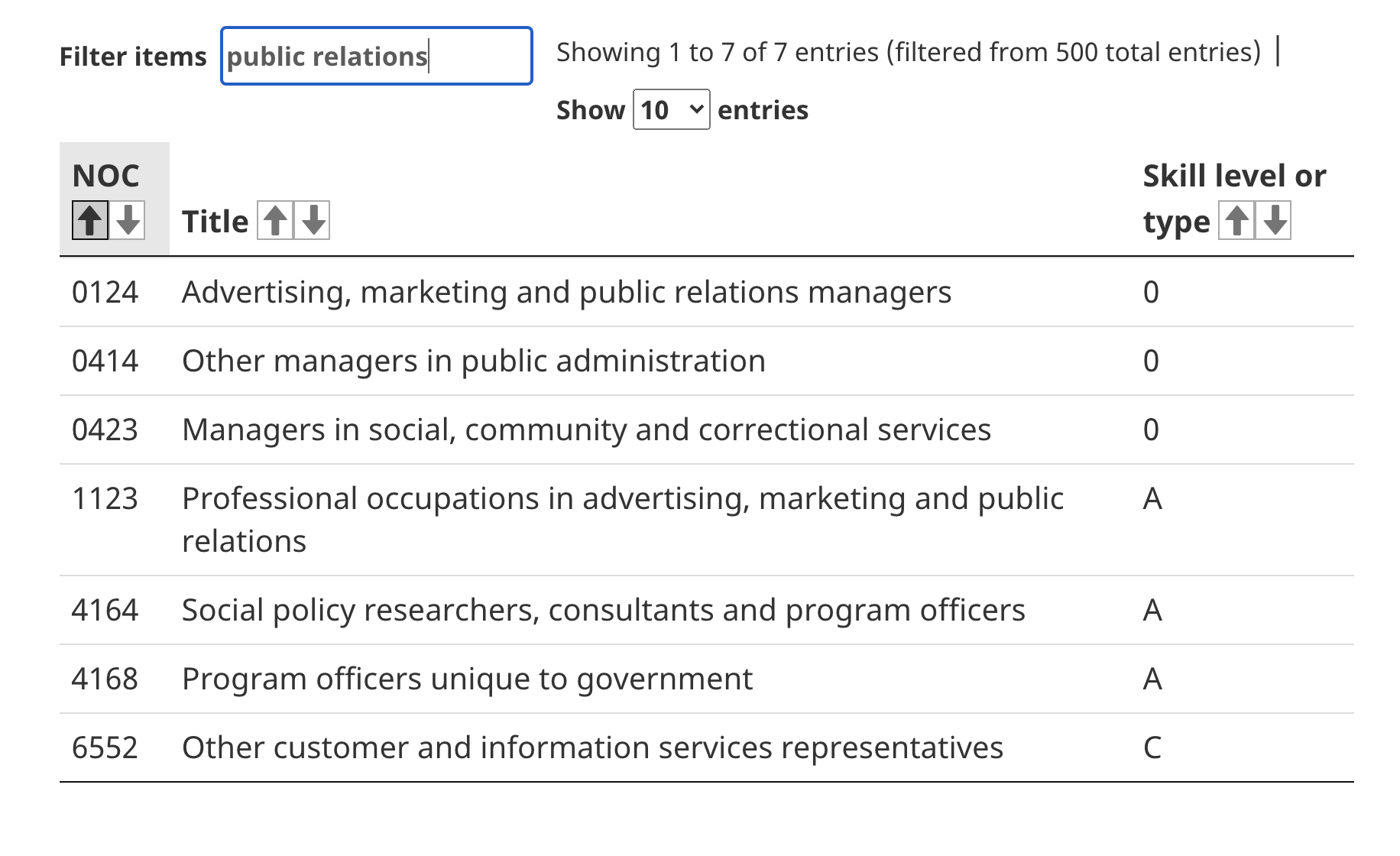1400x856 pixels.
Task: Select Managers in social, community and correctional services
Action: [x=586, y=430]
